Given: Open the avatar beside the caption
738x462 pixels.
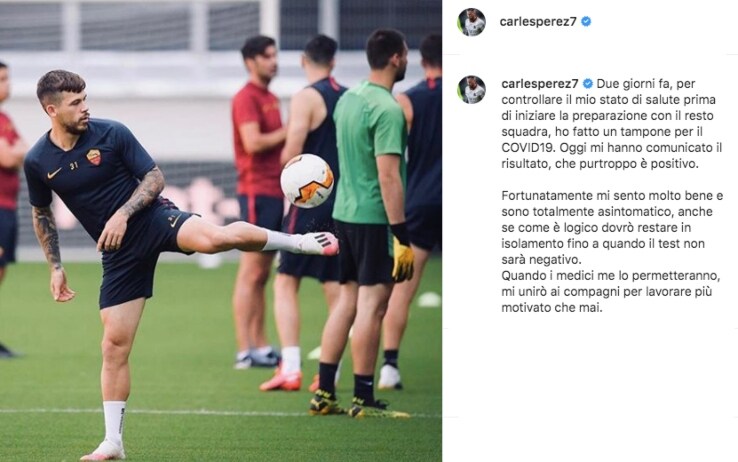Looking at the screenshot, I should [472, 90].
